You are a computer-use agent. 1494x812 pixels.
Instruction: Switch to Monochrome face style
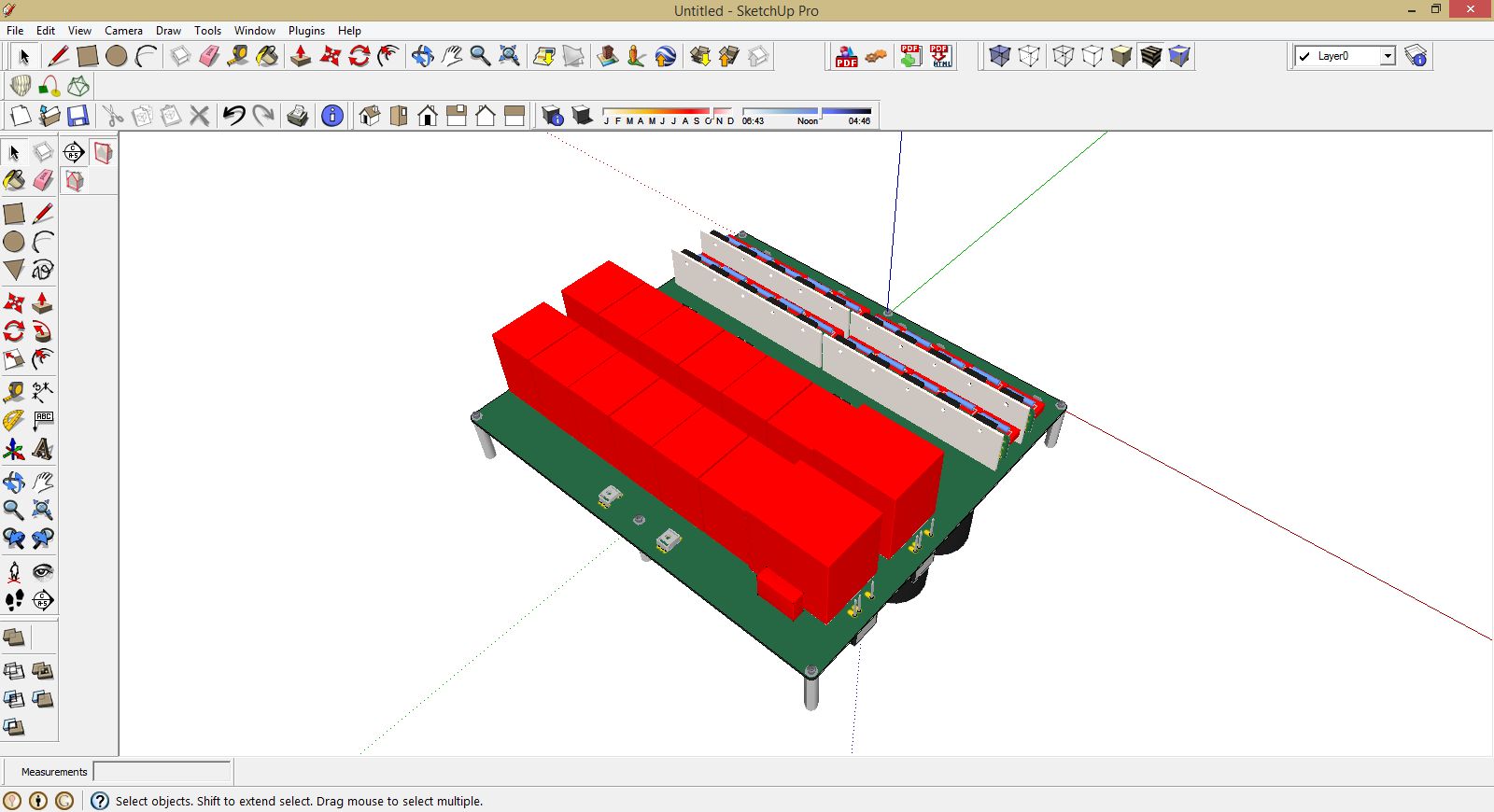click(1179, 56)
